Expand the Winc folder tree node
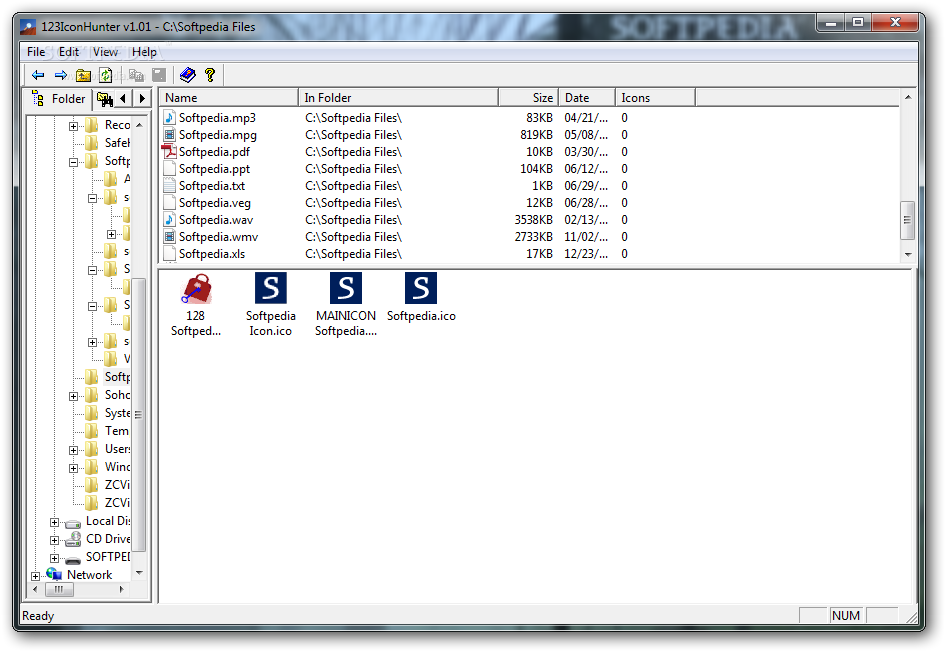This screenshot has width=946, height=652. 74,468
